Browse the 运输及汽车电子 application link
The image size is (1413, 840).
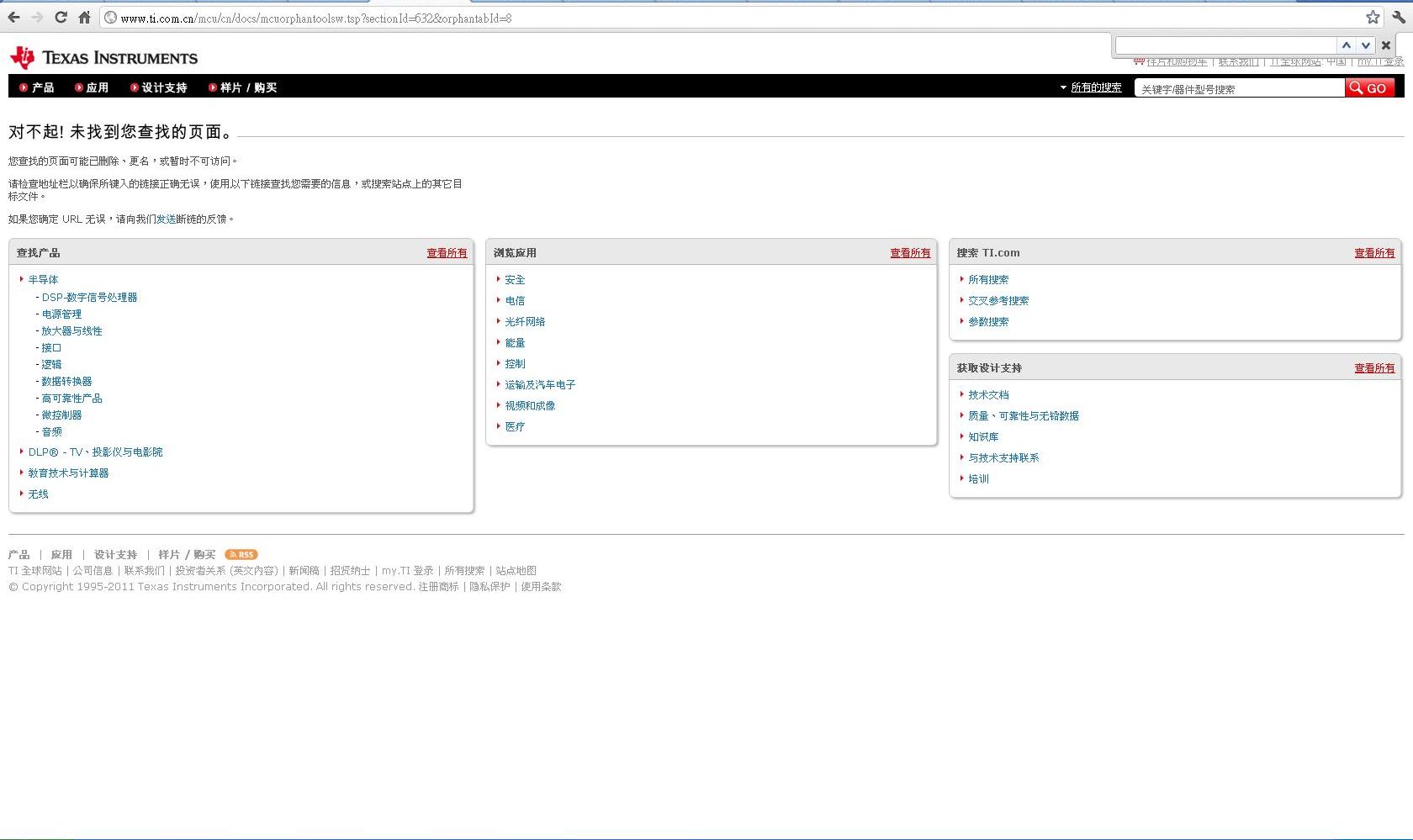tap(540, 385)
